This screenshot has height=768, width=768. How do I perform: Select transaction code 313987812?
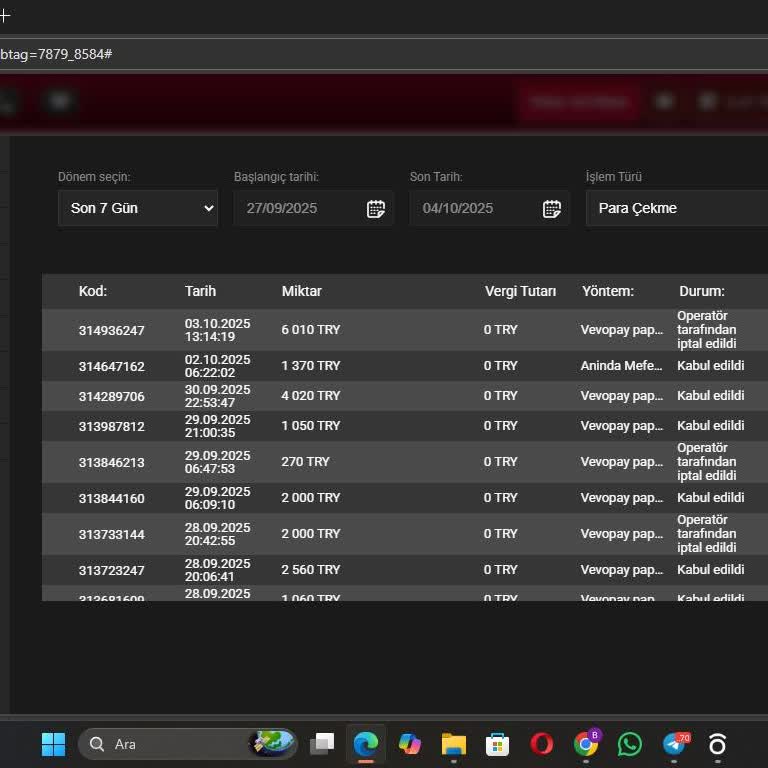tap(112, 426)
